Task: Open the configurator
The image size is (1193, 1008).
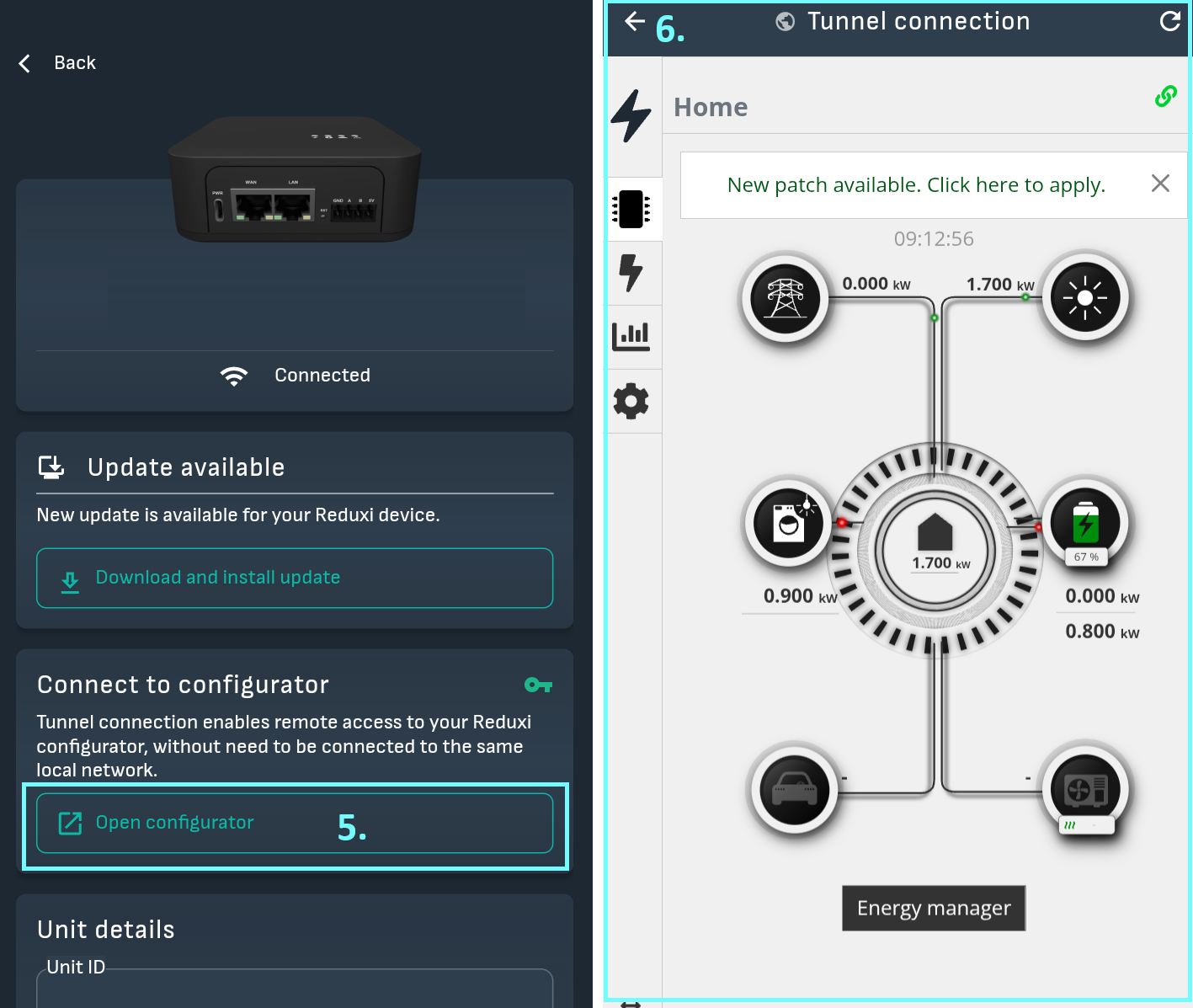Action: [x=295, y=824]
